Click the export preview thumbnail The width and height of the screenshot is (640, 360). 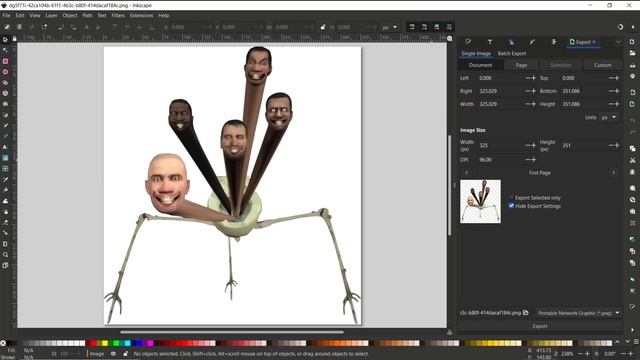pyautogui.click(x=480, y=201)
